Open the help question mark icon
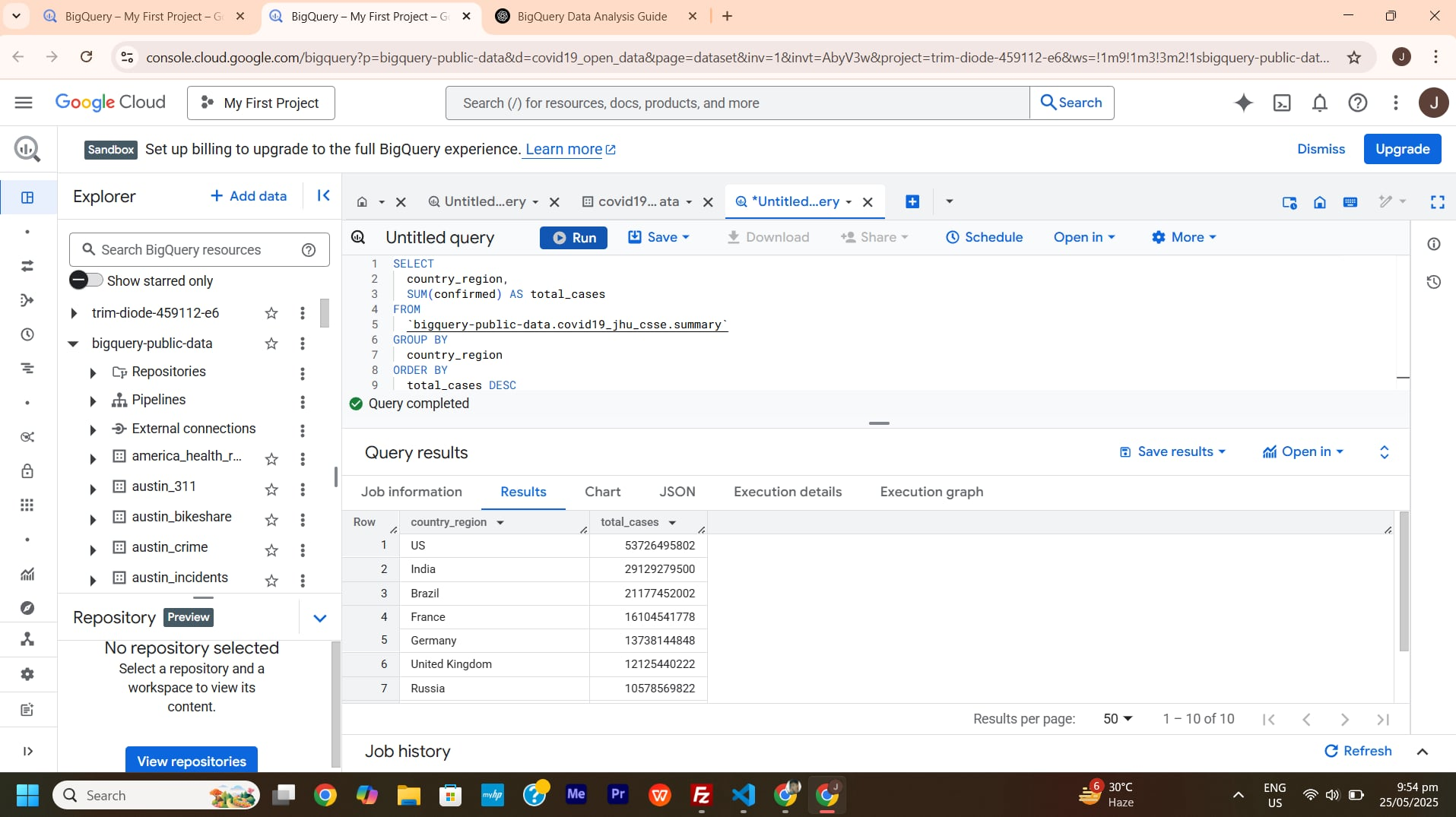Screen dimensions: 1456x817 1358,103
